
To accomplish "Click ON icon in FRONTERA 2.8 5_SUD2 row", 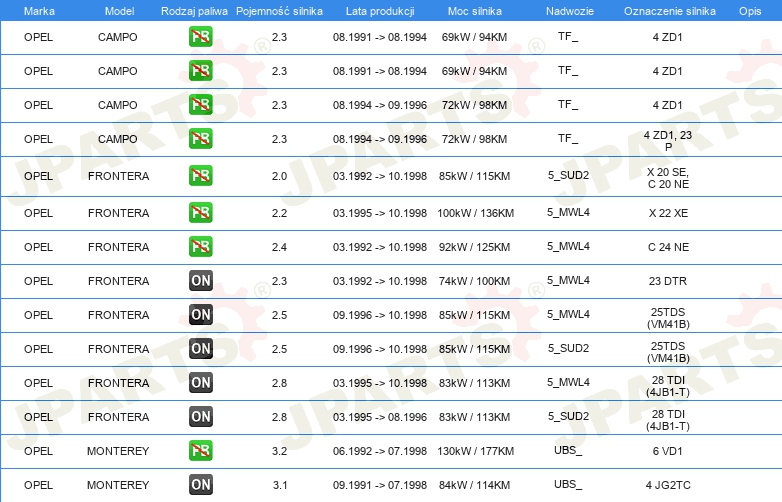I will [200, 416].
